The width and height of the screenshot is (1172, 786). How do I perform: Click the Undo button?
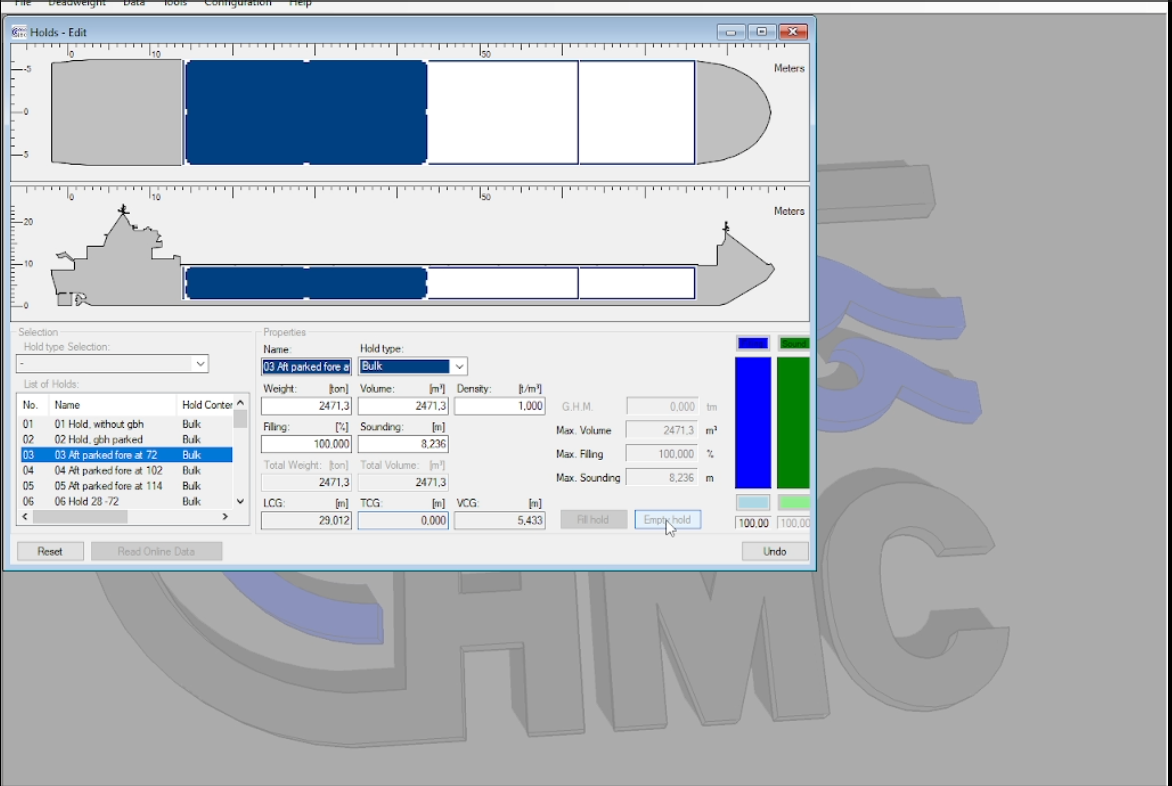click(x=775, y=551)
